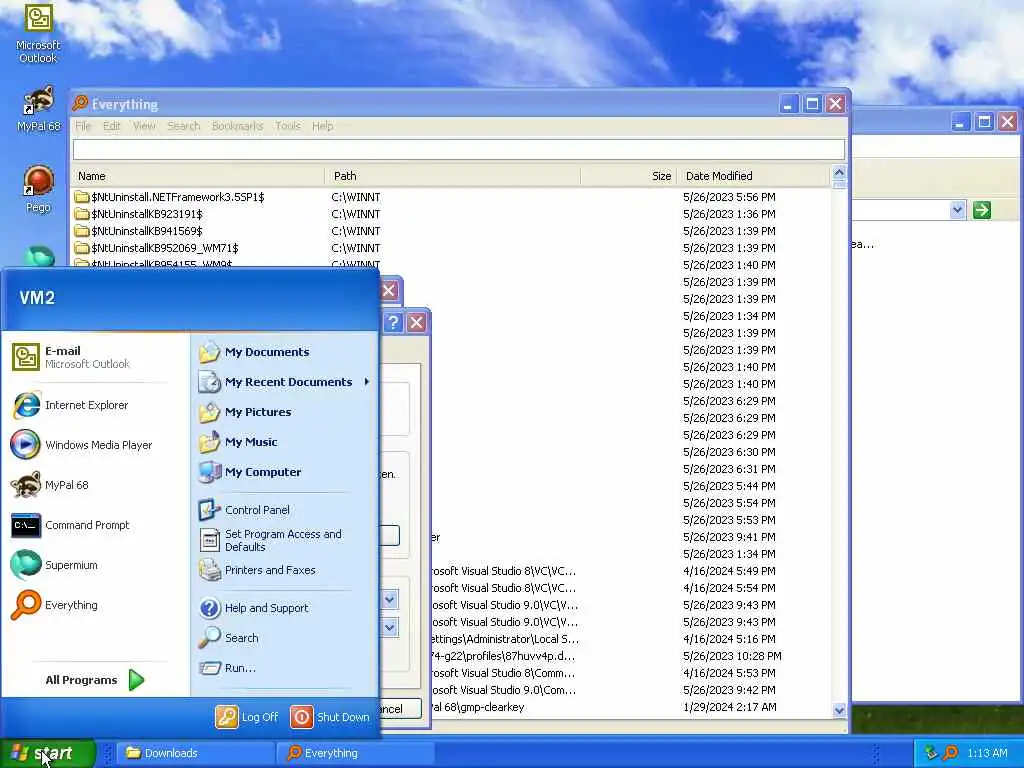The image size is (1024, 768).
Task: Select $NtUninstall.NETFramework3.5SP1$ folder row
Action: (x=451, y=197)
